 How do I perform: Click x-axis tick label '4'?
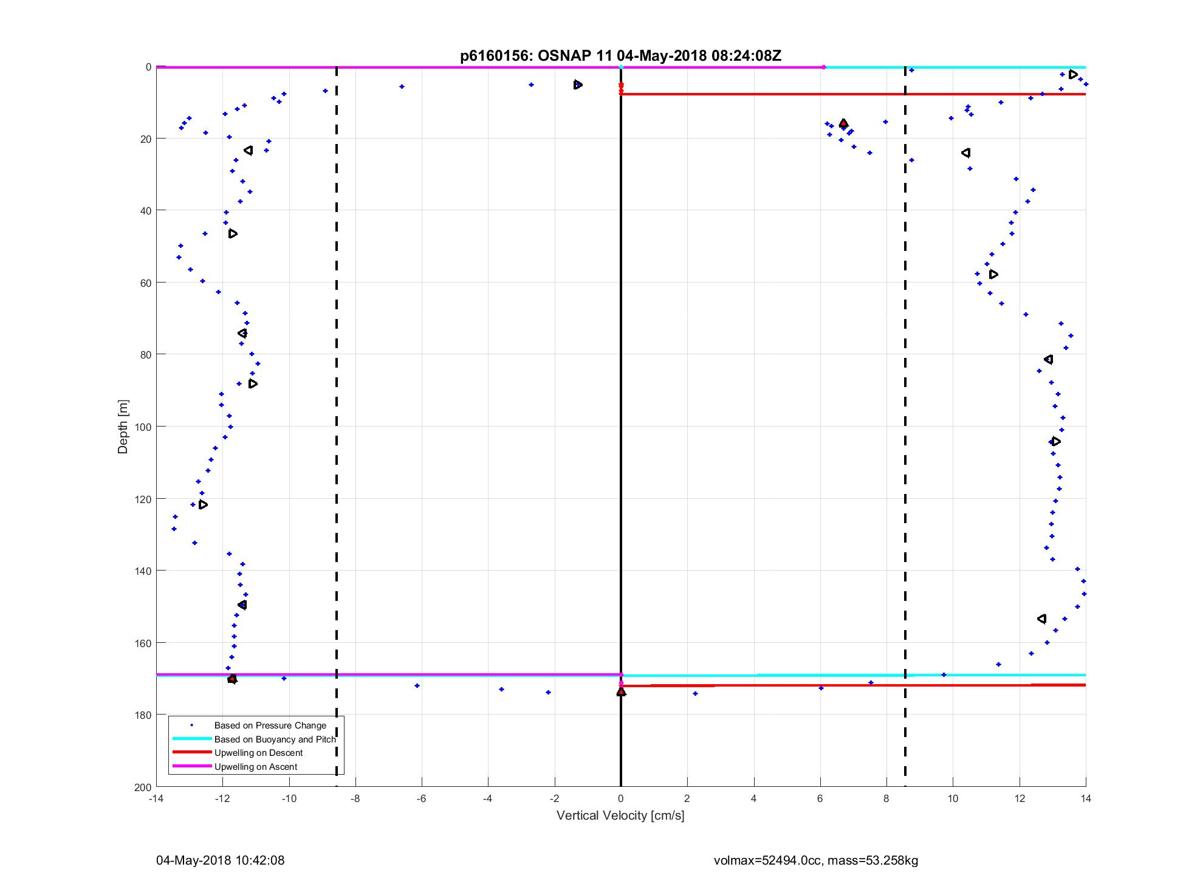click(x=754, y=798)
